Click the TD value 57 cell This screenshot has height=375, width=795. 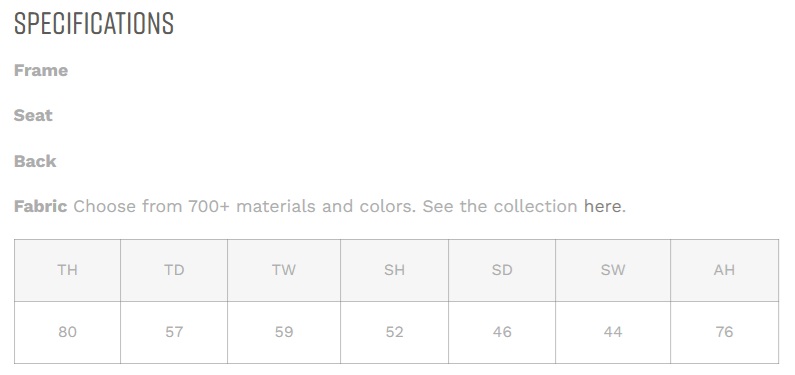[x=174, y=332]
